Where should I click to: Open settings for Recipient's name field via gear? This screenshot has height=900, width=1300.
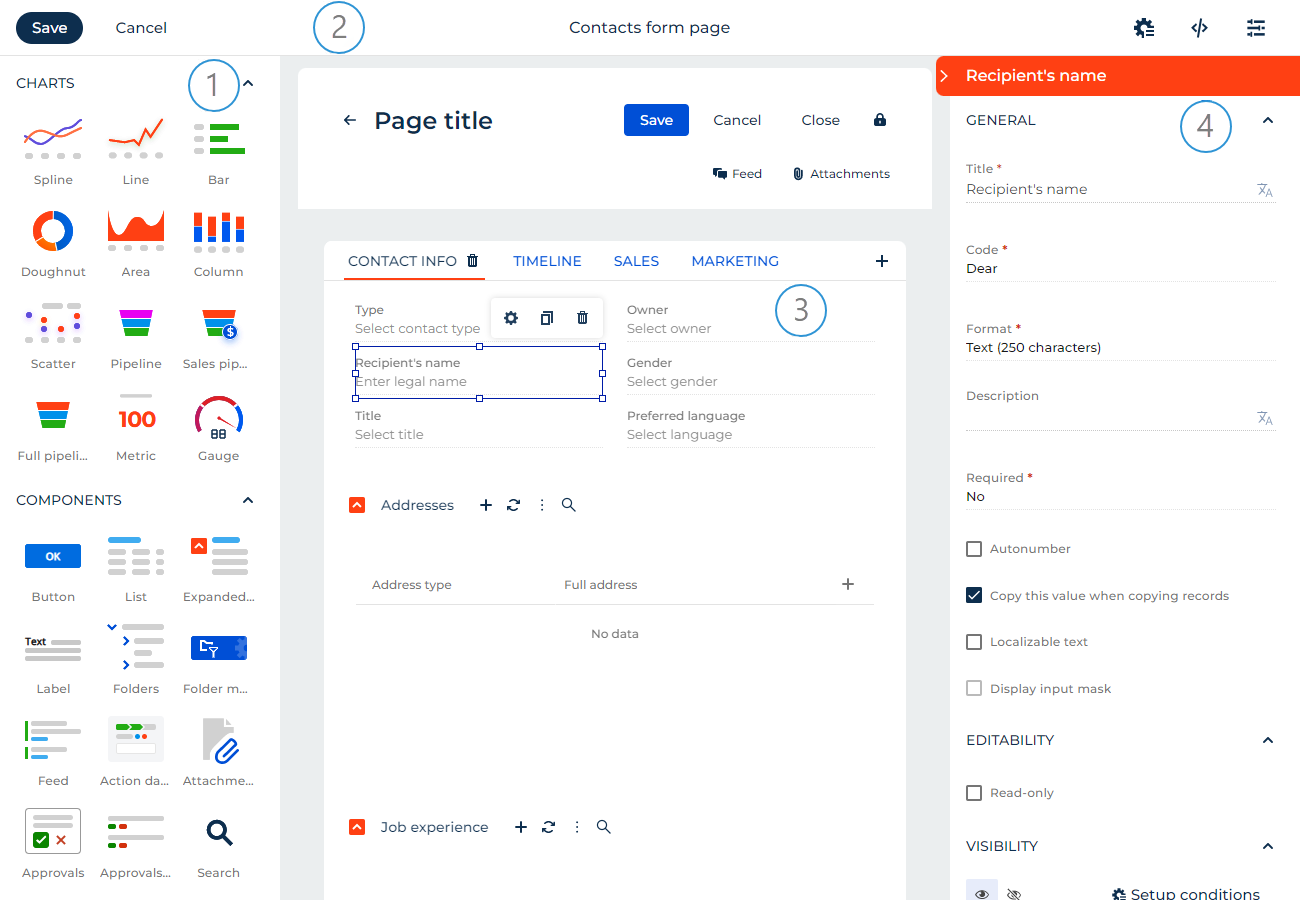(x=511, y=317)
